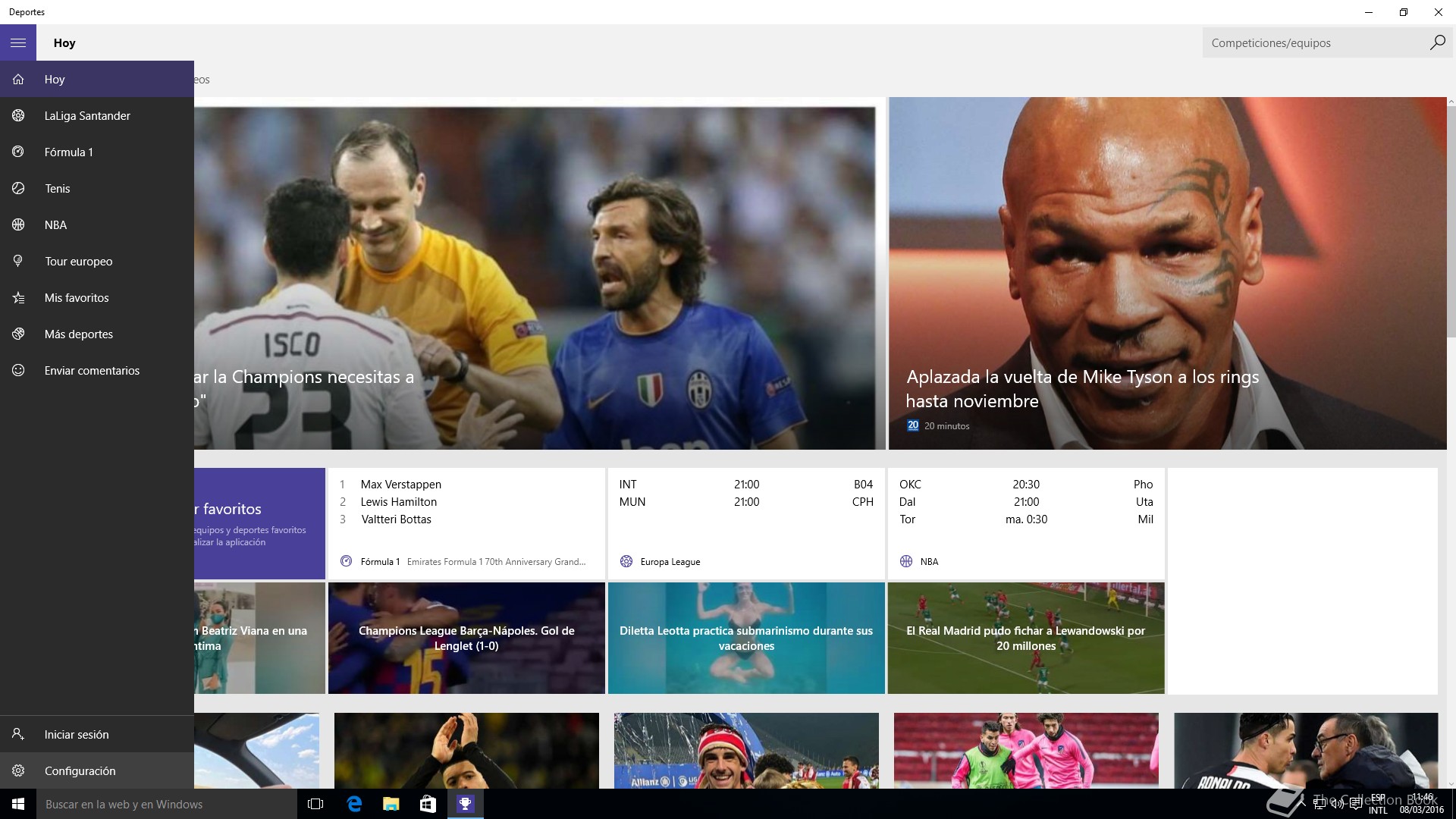Click the purple favoritos tile
This screenshot has width=1456, height=819.
pos(259,523)
